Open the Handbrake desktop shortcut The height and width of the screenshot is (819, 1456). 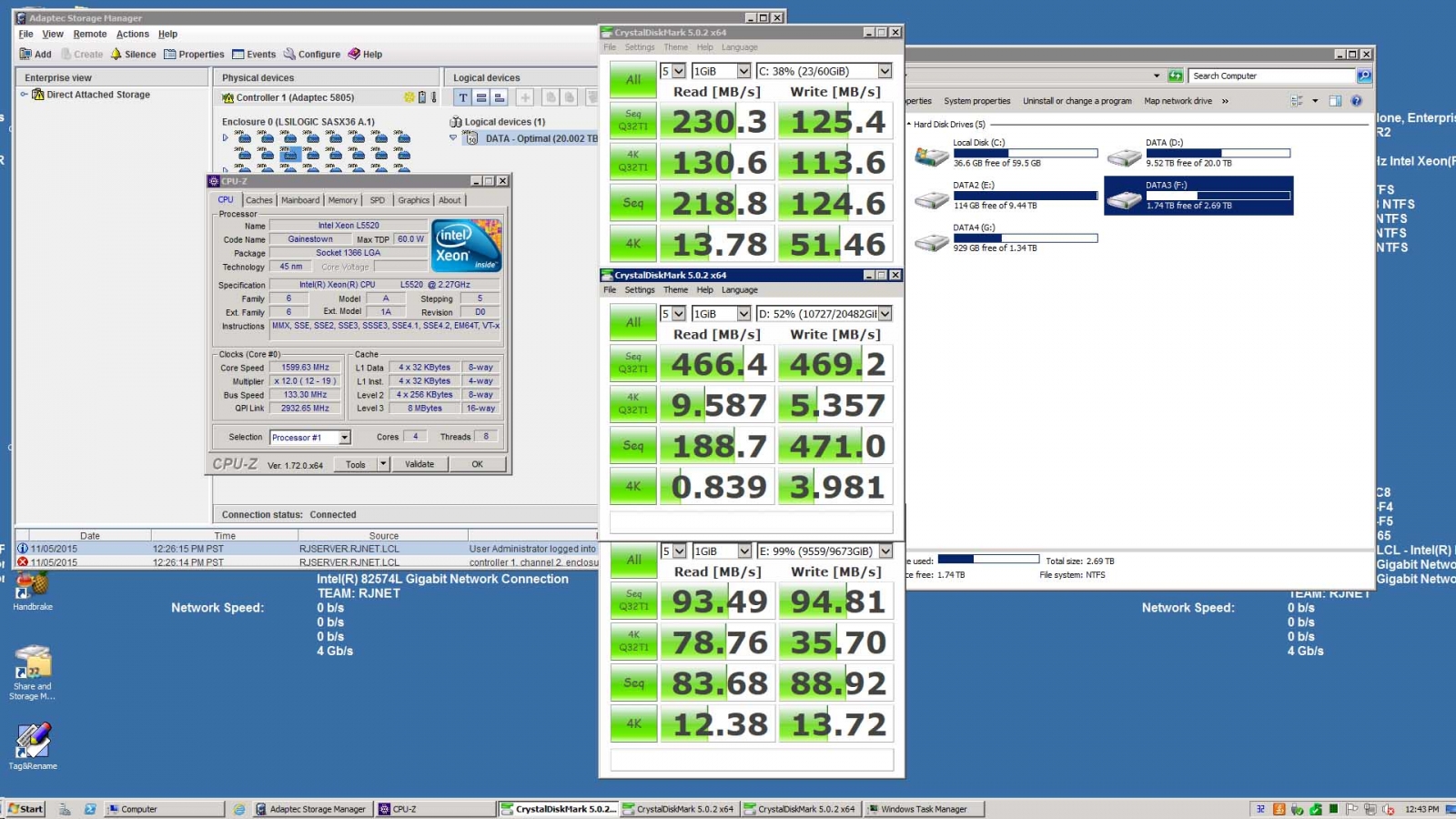[33, 591]
